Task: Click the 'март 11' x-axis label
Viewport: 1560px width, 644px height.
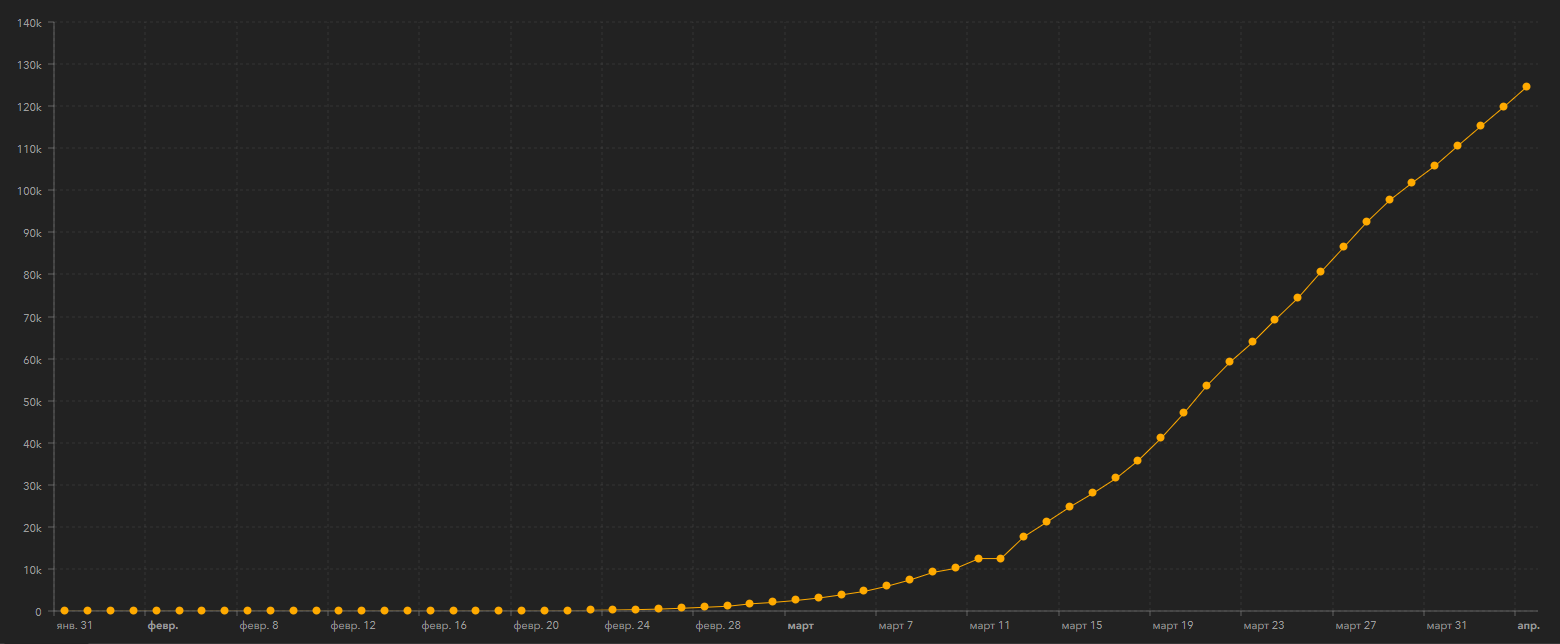Action: [x=989, y=626]
